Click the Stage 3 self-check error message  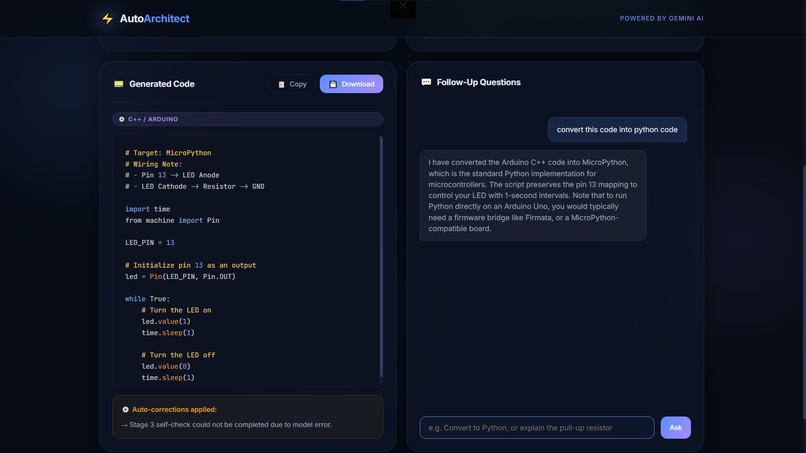[x=230, y=425]
